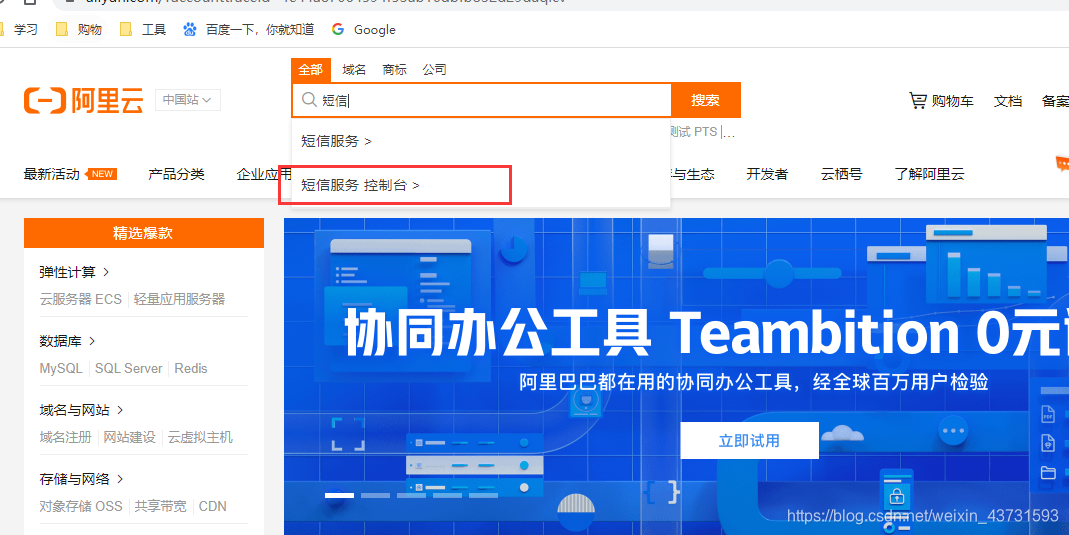Expand the 存储与网络 category
This screenshot has width=1069, height=535.
click(82, 479)
